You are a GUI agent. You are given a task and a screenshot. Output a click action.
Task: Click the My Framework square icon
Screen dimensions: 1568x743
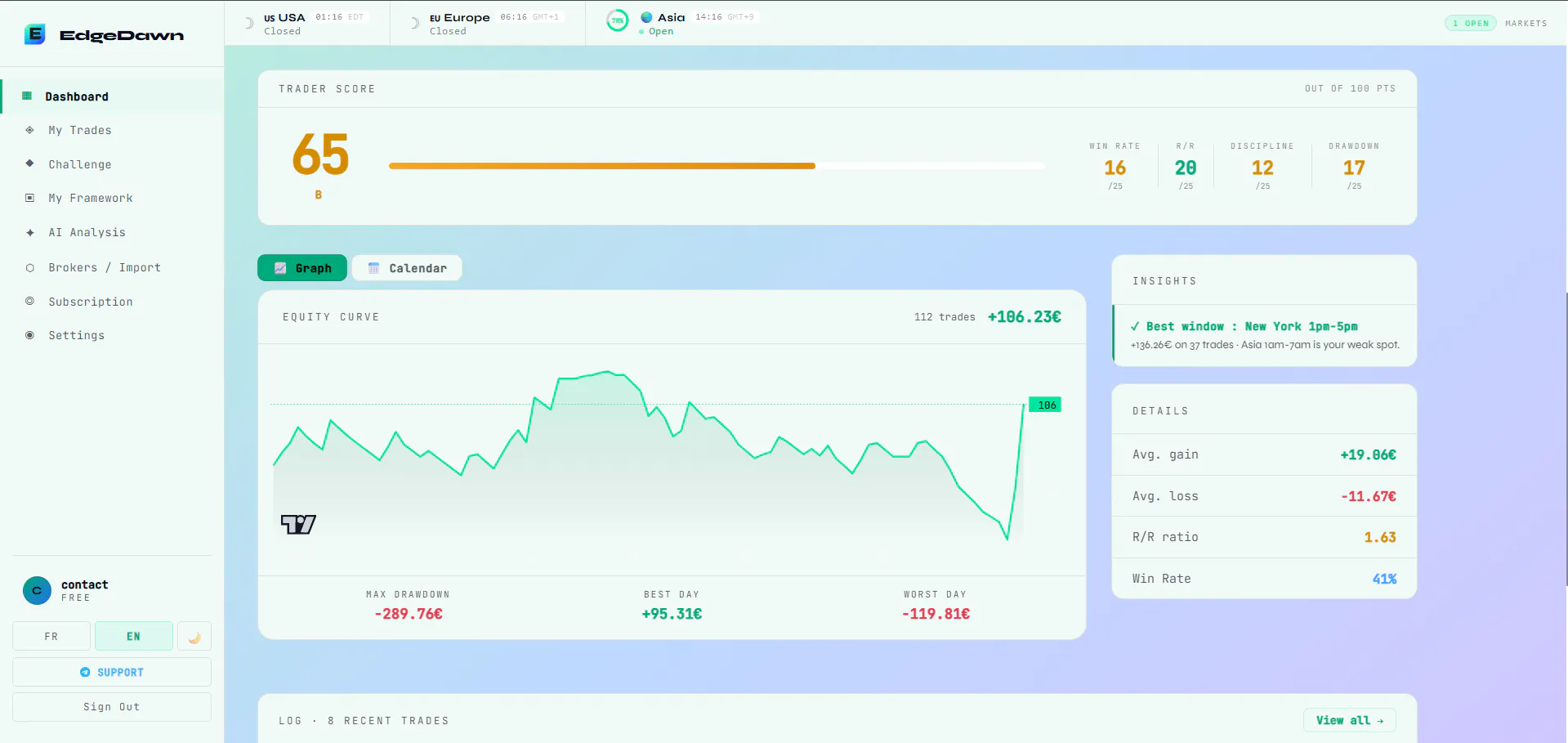click(x=29, y=198)
